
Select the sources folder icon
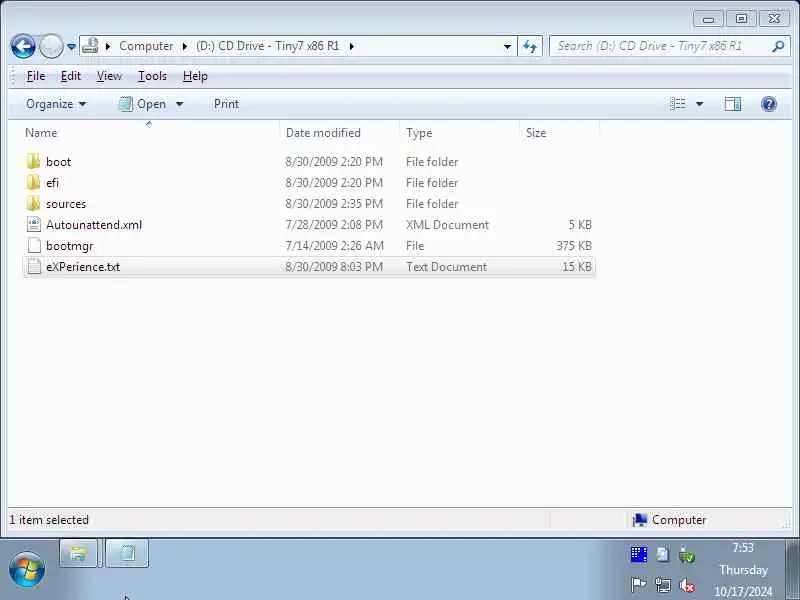[x=34, y=204]
